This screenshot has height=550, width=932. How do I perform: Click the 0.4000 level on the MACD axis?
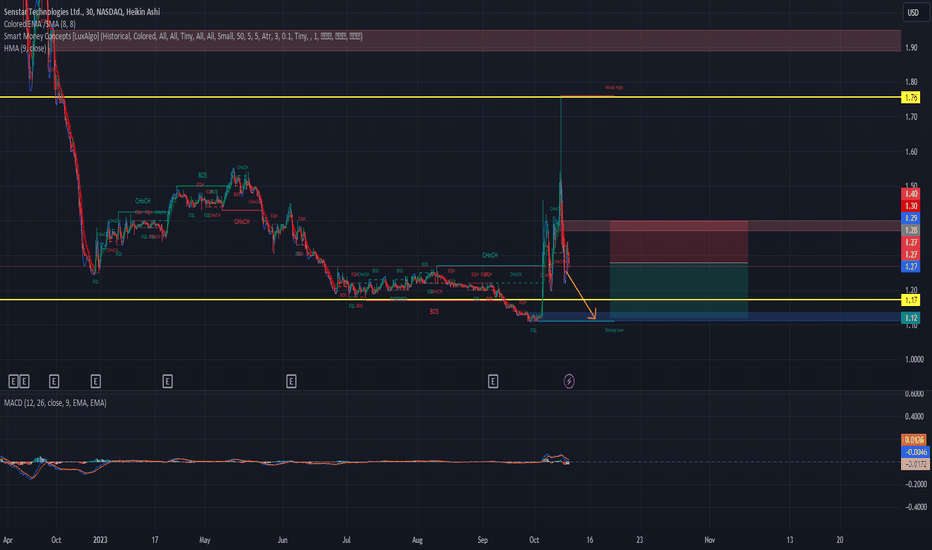914,416
